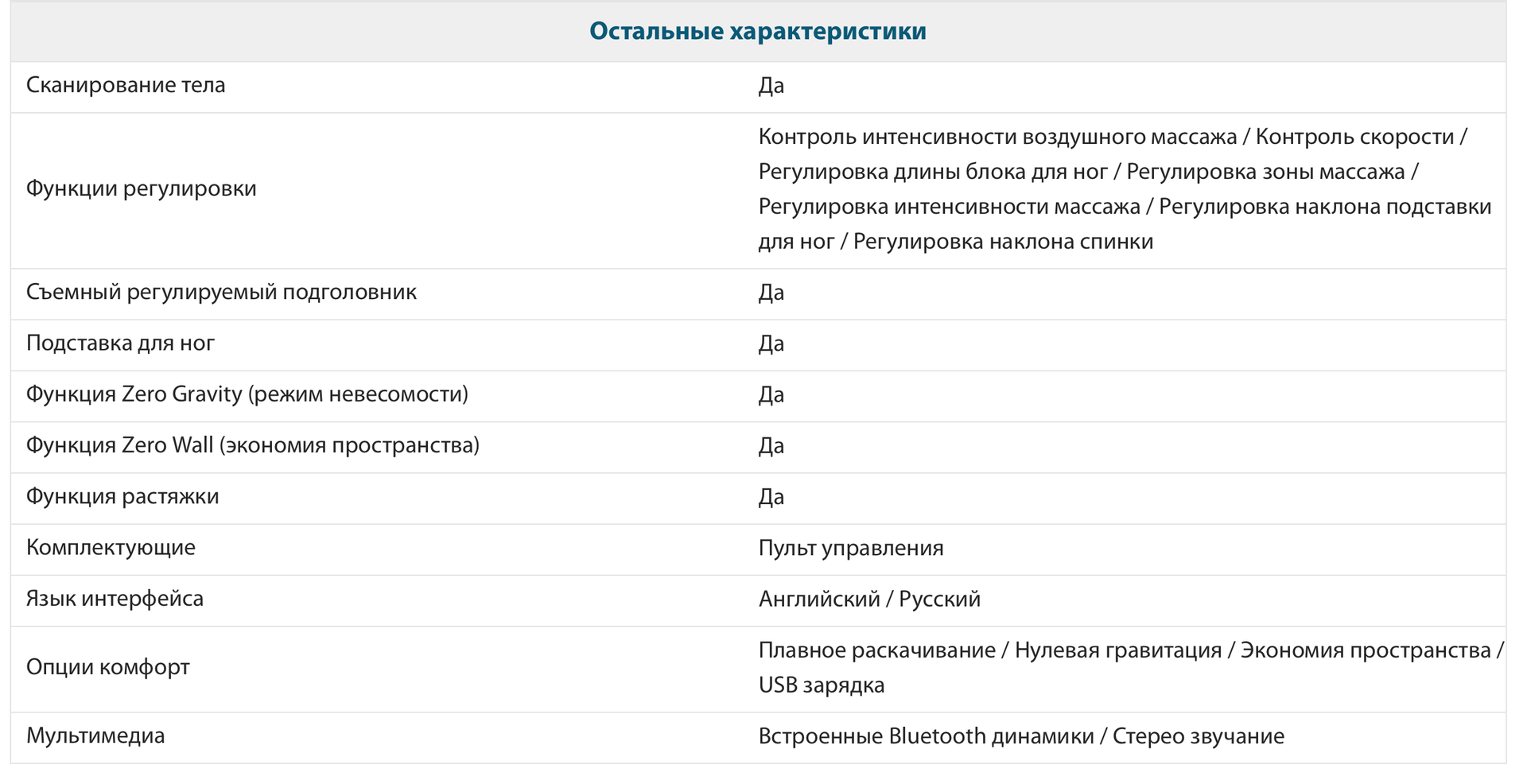Click 'Да' for Функция Zero Gravity

771,394
